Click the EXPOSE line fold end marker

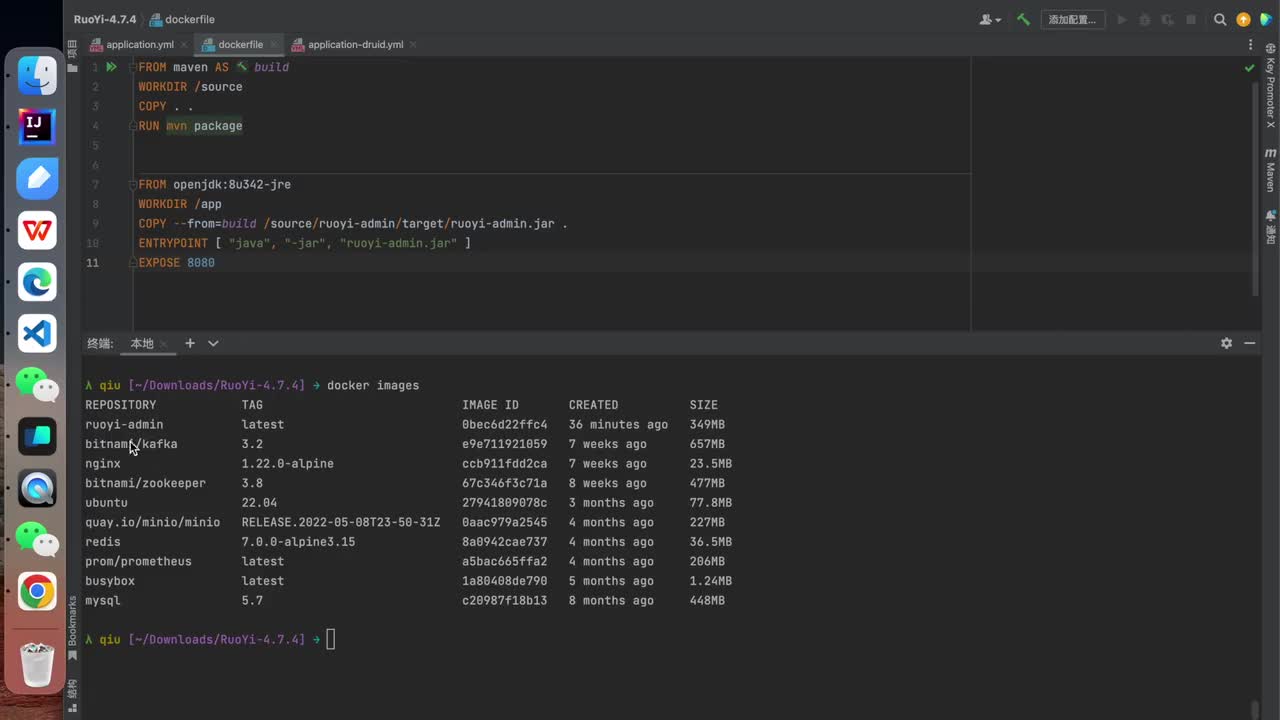[x=131, y=263]
